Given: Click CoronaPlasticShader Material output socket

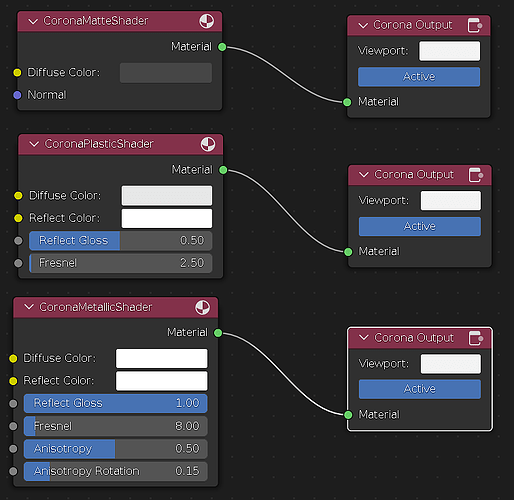Looking at the screenshot, I should [x=223, y=170].
